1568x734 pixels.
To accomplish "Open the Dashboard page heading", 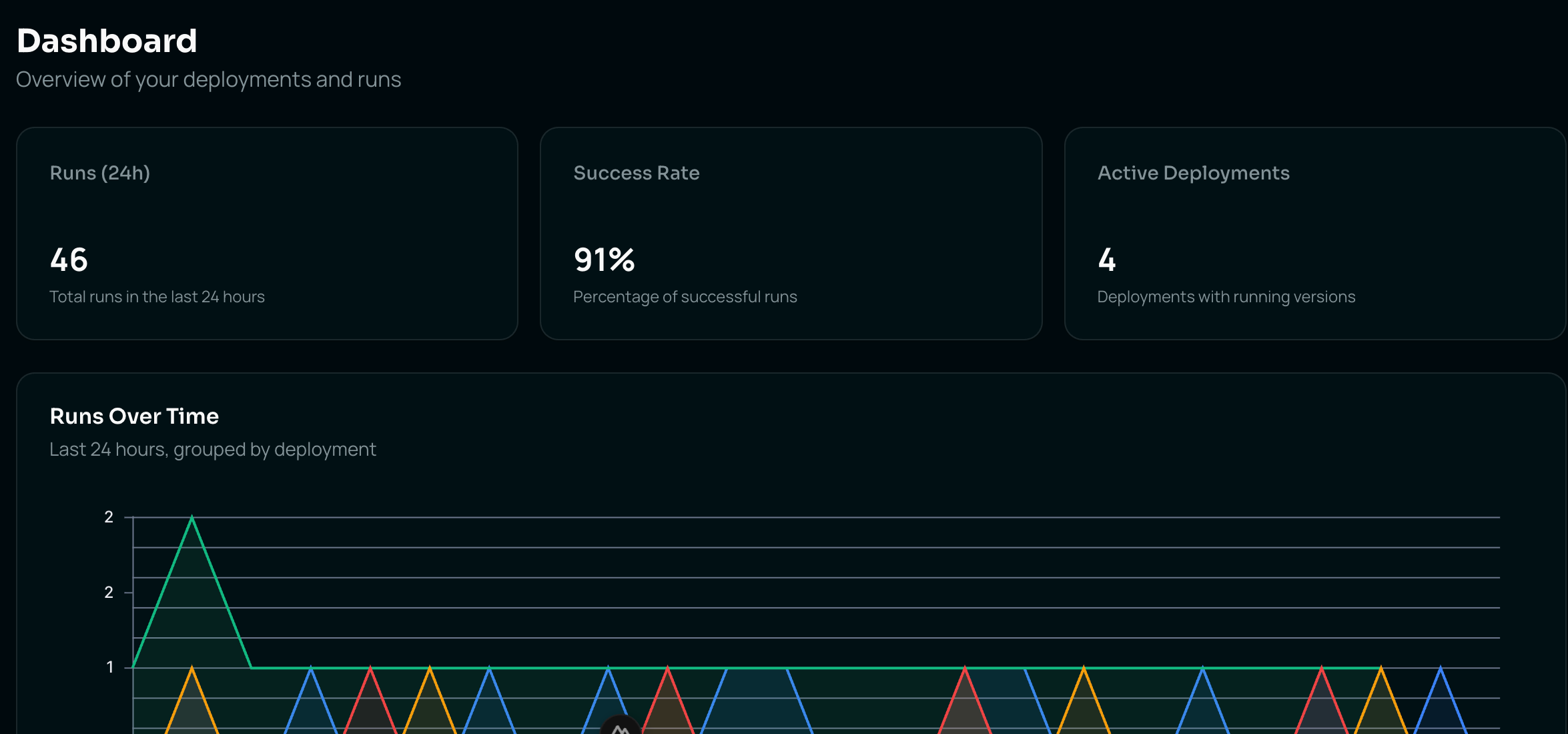I will point(107,40).
